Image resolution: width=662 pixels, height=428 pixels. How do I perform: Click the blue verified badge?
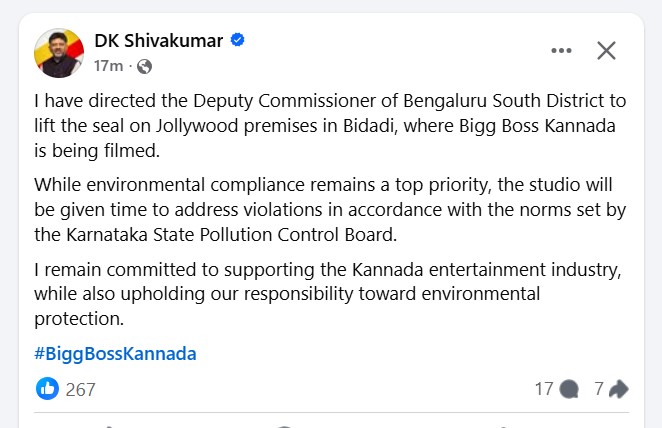click(x=238, y=41)
